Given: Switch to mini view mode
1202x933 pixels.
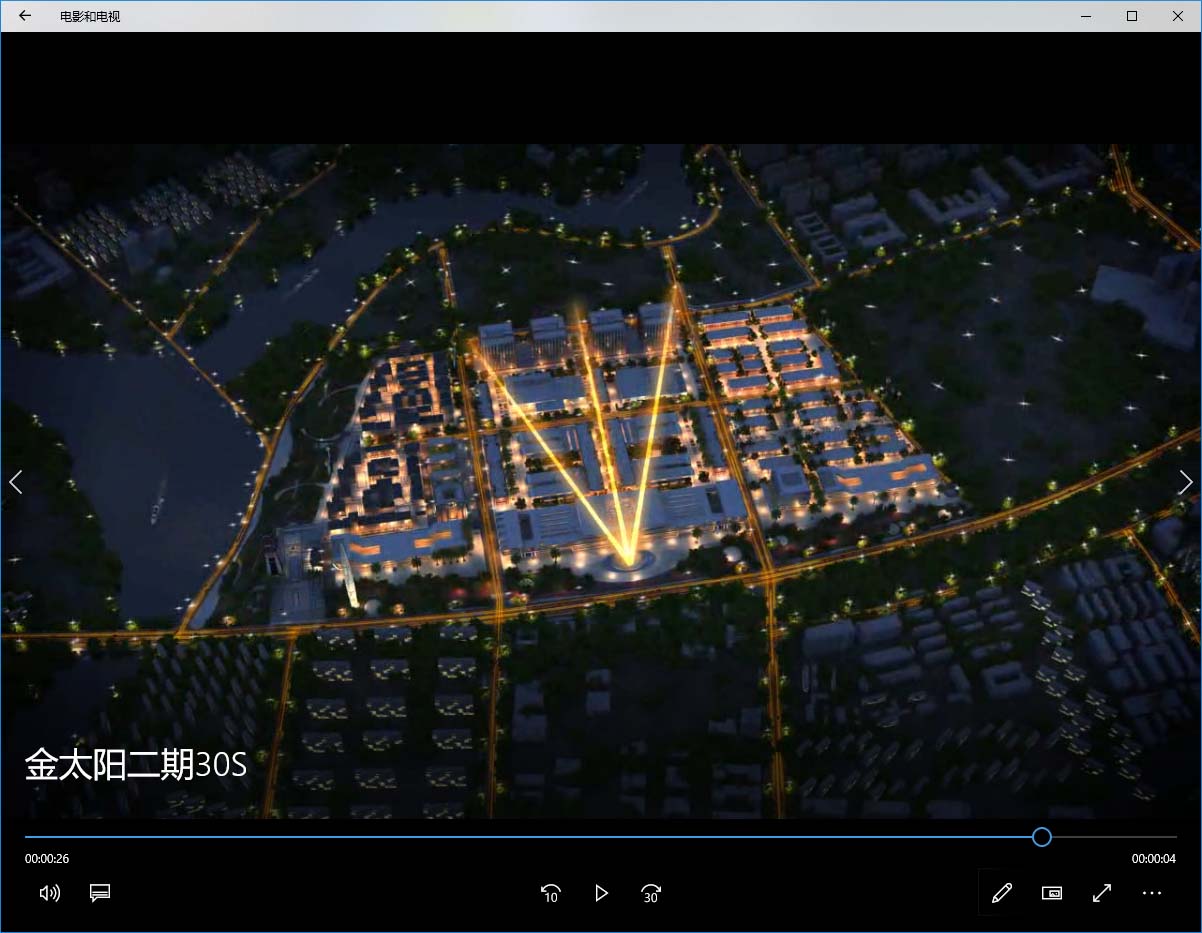Looking at the screenshot, I should tap(1052, 893).
